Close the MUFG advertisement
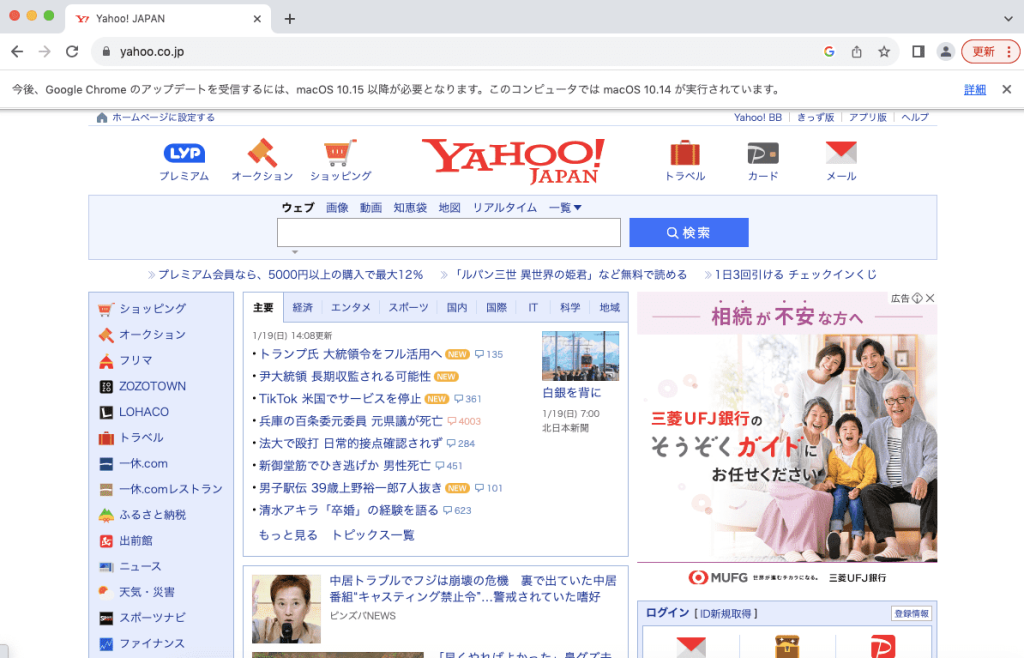The height and width of the screenshot is (658, 1024). [931, 298]
